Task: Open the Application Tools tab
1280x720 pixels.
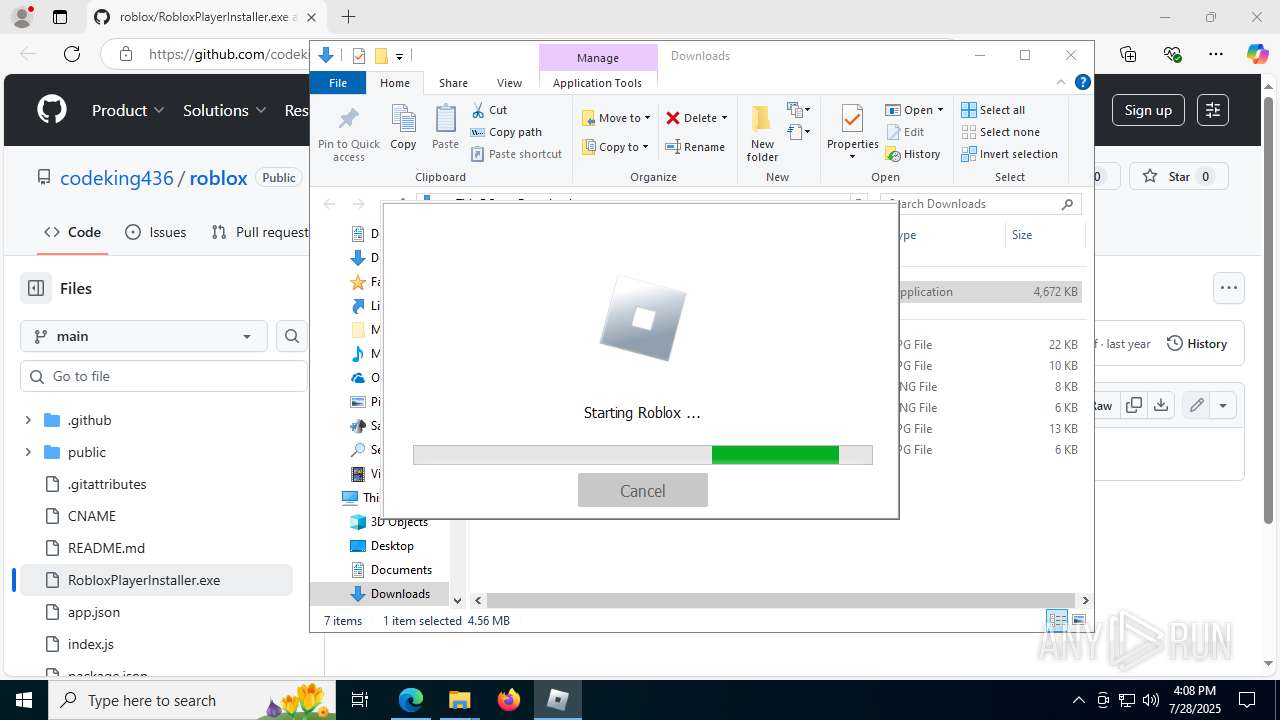Action: coord(597,83)
